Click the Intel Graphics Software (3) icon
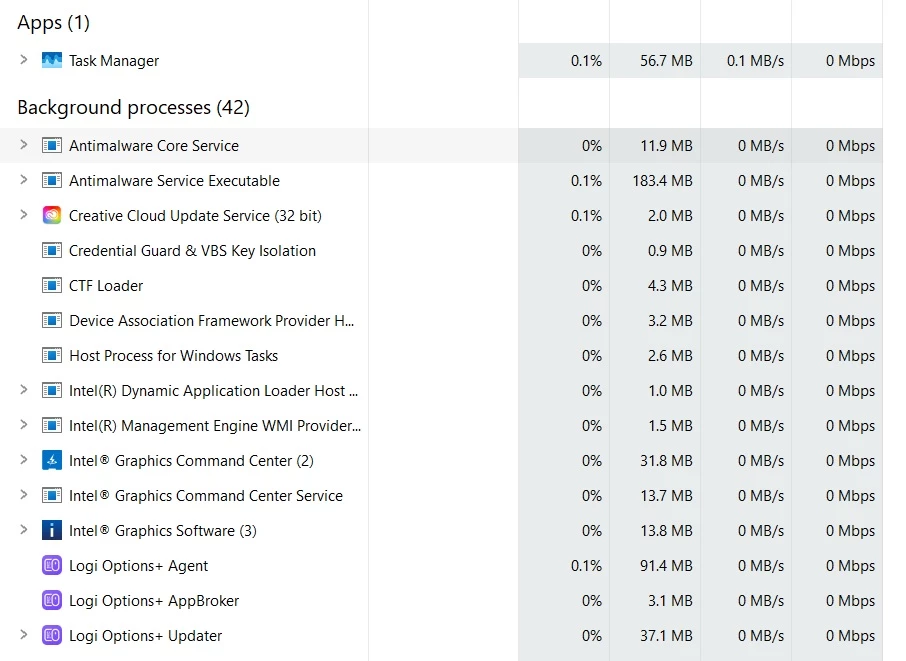The width and height of the screenshot is (906, 661). pos(51,530)
